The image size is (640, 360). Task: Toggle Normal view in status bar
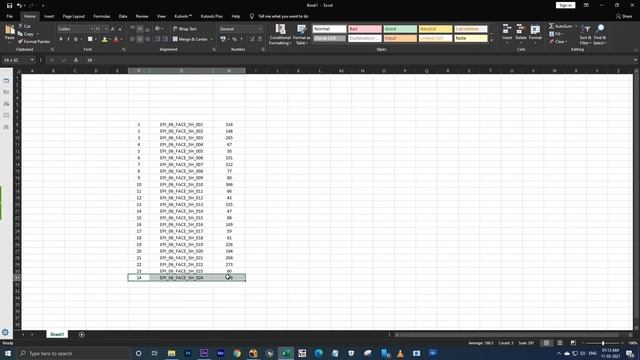pyautogui.click(x=546, y=343)
